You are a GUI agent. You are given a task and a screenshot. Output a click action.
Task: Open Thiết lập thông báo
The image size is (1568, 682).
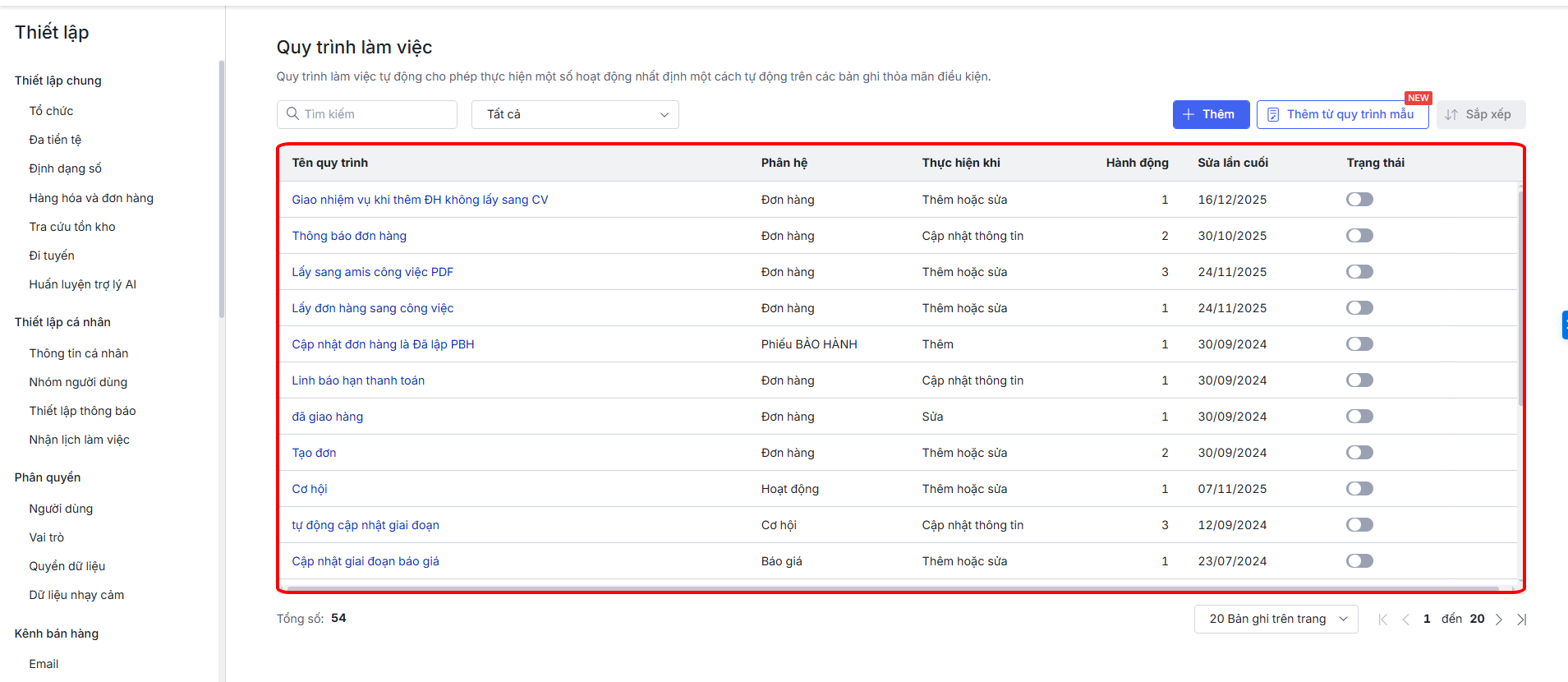click(83, 411)
